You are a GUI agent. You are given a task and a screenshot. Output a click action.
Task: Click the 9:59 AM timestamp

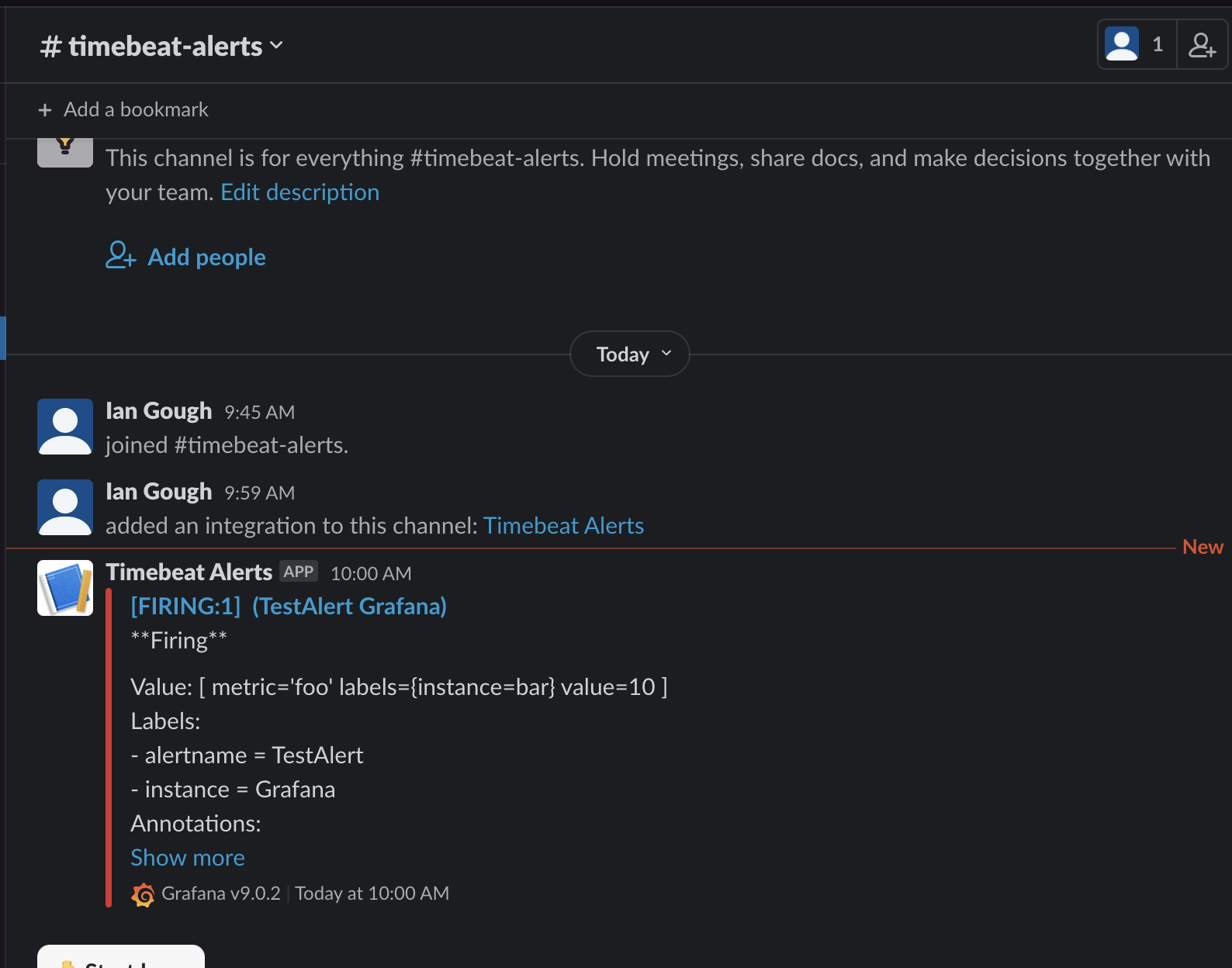coord(259,493)
